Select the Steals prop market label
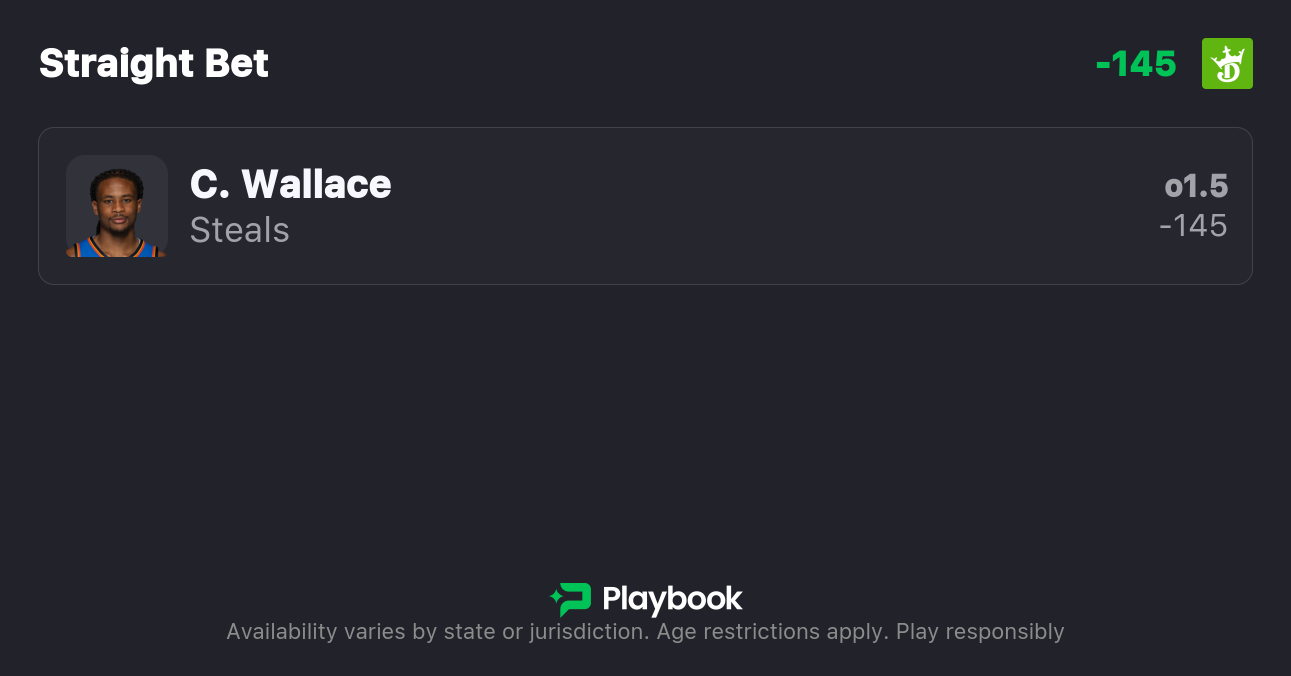The height and width of the screenshot is (676, 1291). [x=239, y=230]
